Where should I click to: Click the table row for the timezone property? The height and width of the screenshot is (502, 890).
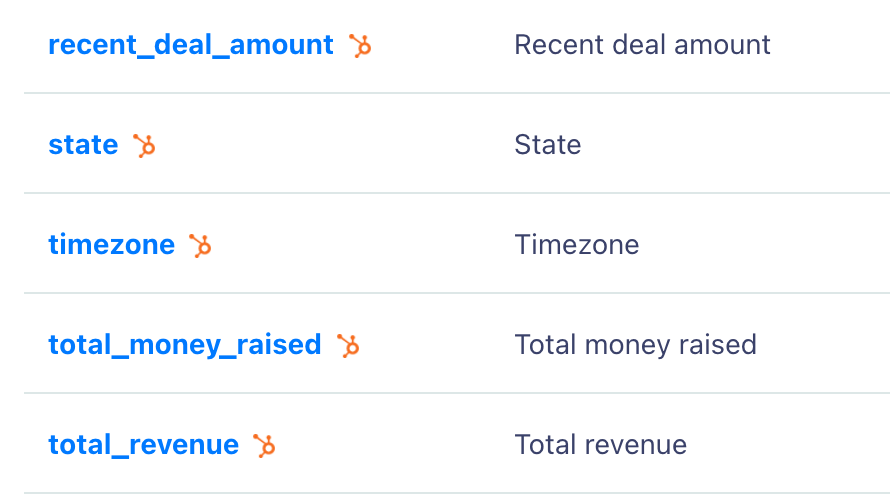click(457, 243)
